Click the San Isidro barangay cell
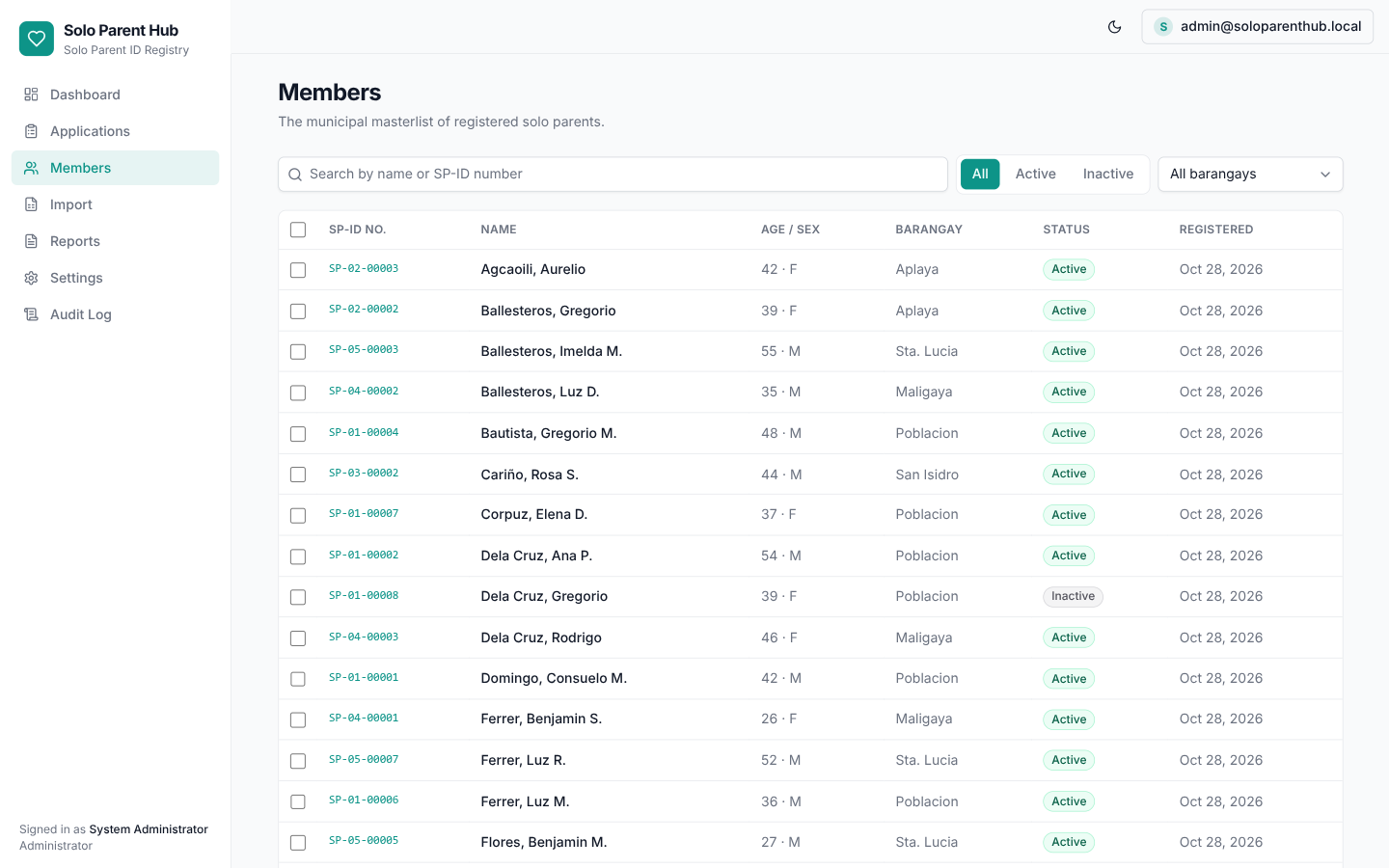This screenshot has width=1389, height=868. 927,475
